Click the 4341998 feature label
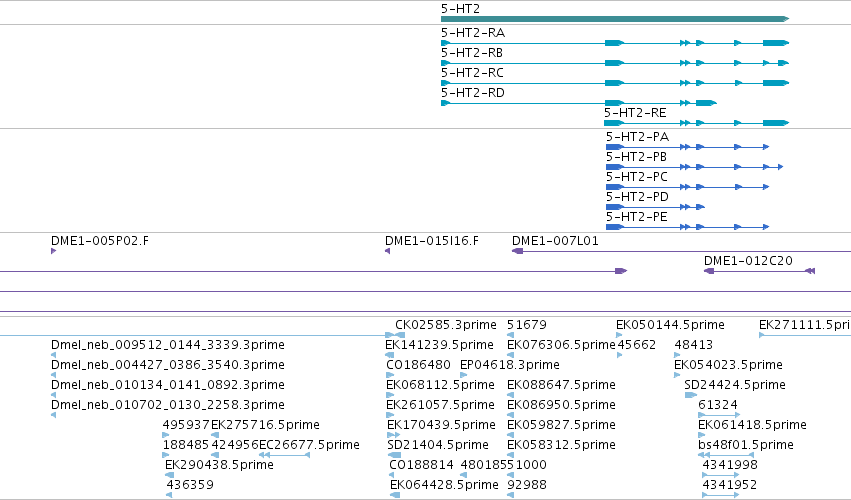 (x=730, y=466)
